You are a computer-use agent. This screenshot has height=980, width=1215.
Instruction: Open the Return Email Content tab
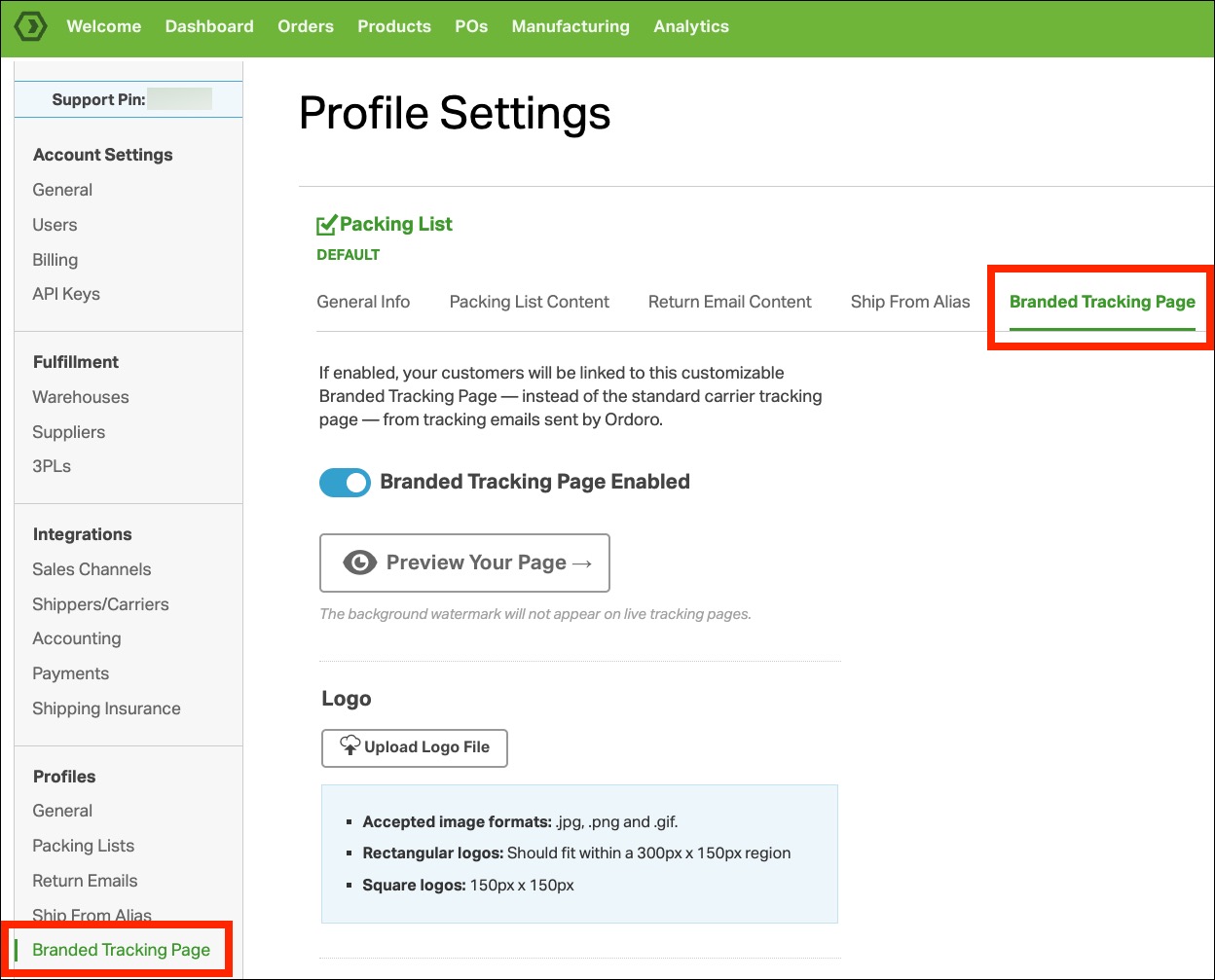(x=729, y=302)
